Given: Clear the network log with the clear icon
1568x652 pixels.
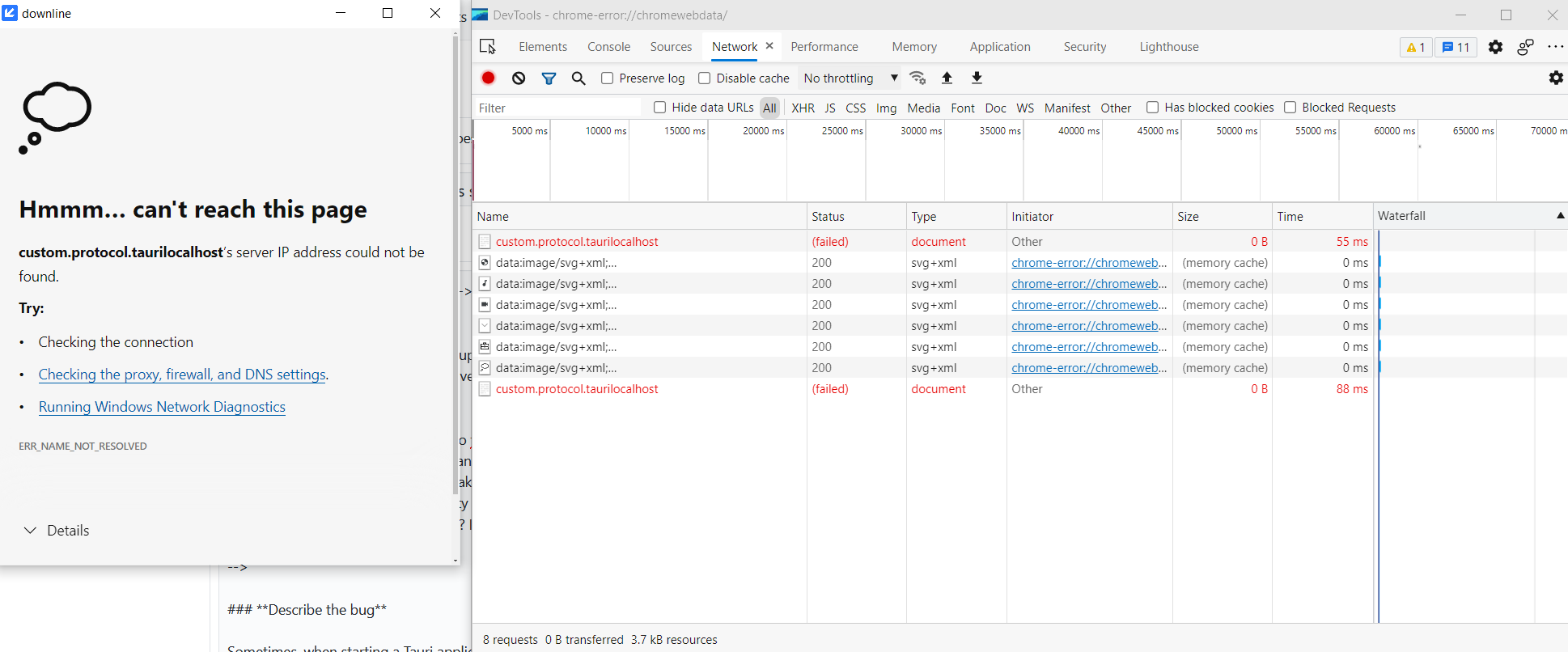Looking at the screenshot, I should click(519, 78).
